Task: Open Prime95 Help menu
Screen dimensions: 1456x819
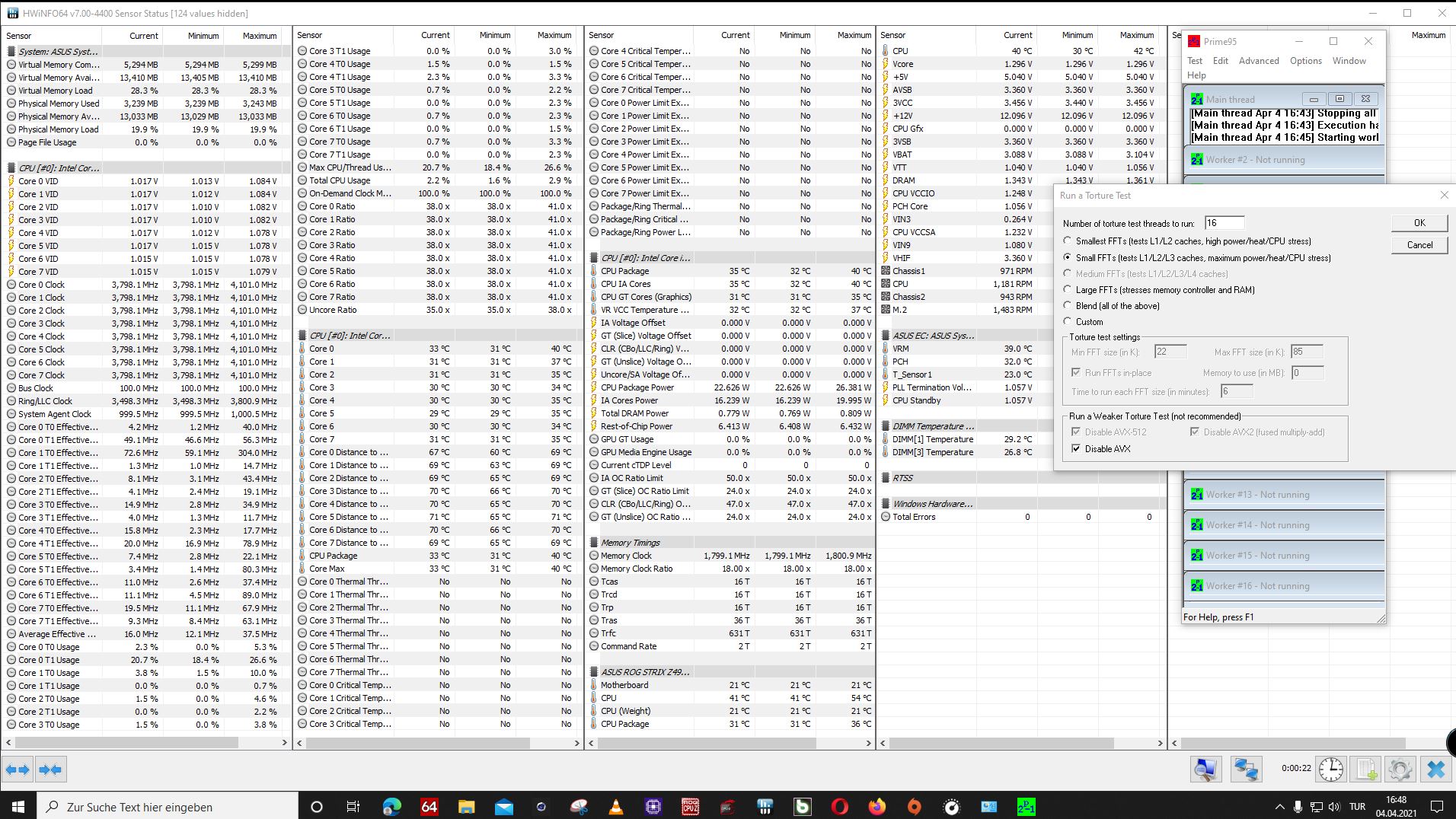Action: pos(1196,75)
